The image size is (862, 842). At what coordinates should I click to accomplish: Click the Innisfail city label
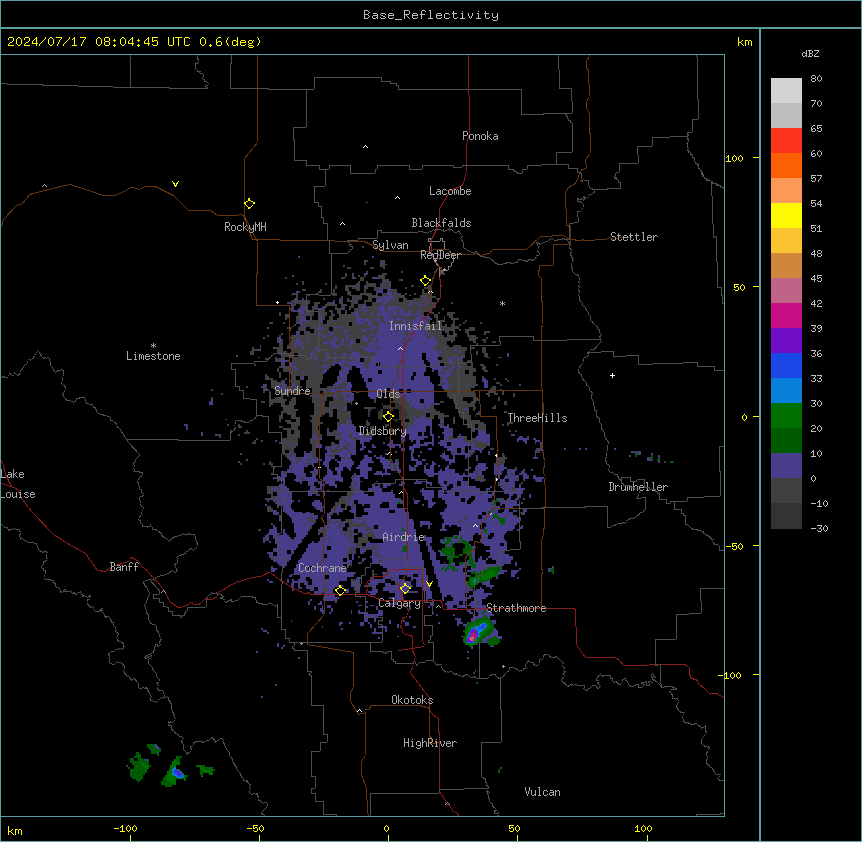(x=416, y=326)
